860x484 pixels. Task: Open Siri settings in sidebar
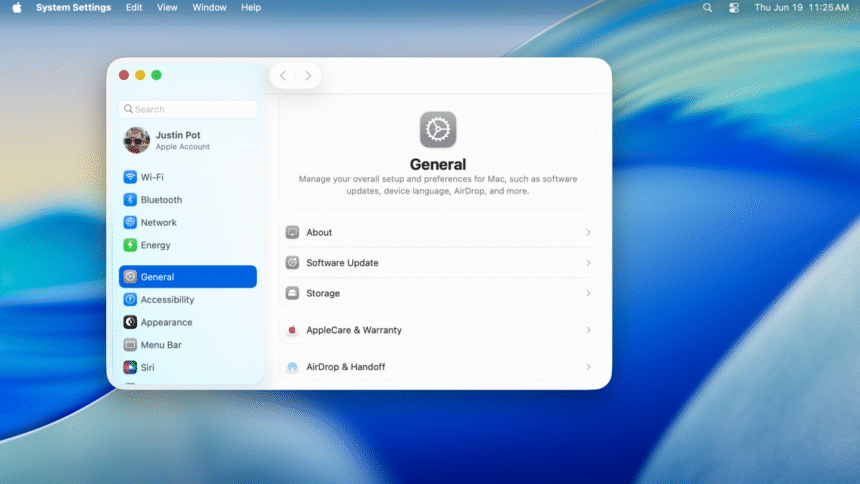point(130,367)
